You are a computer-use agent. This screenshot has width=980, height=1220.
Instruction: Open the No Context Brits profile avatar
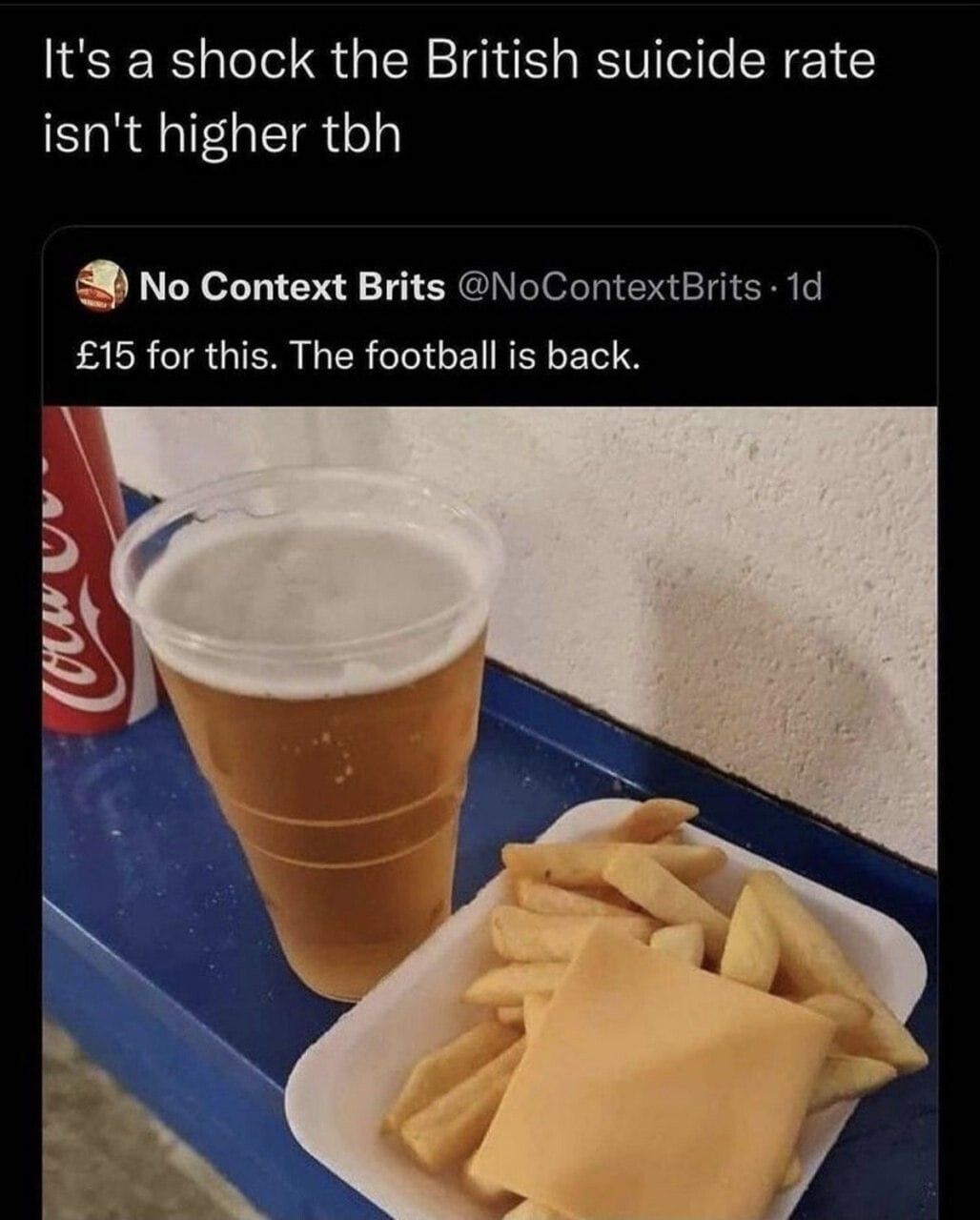101,285
